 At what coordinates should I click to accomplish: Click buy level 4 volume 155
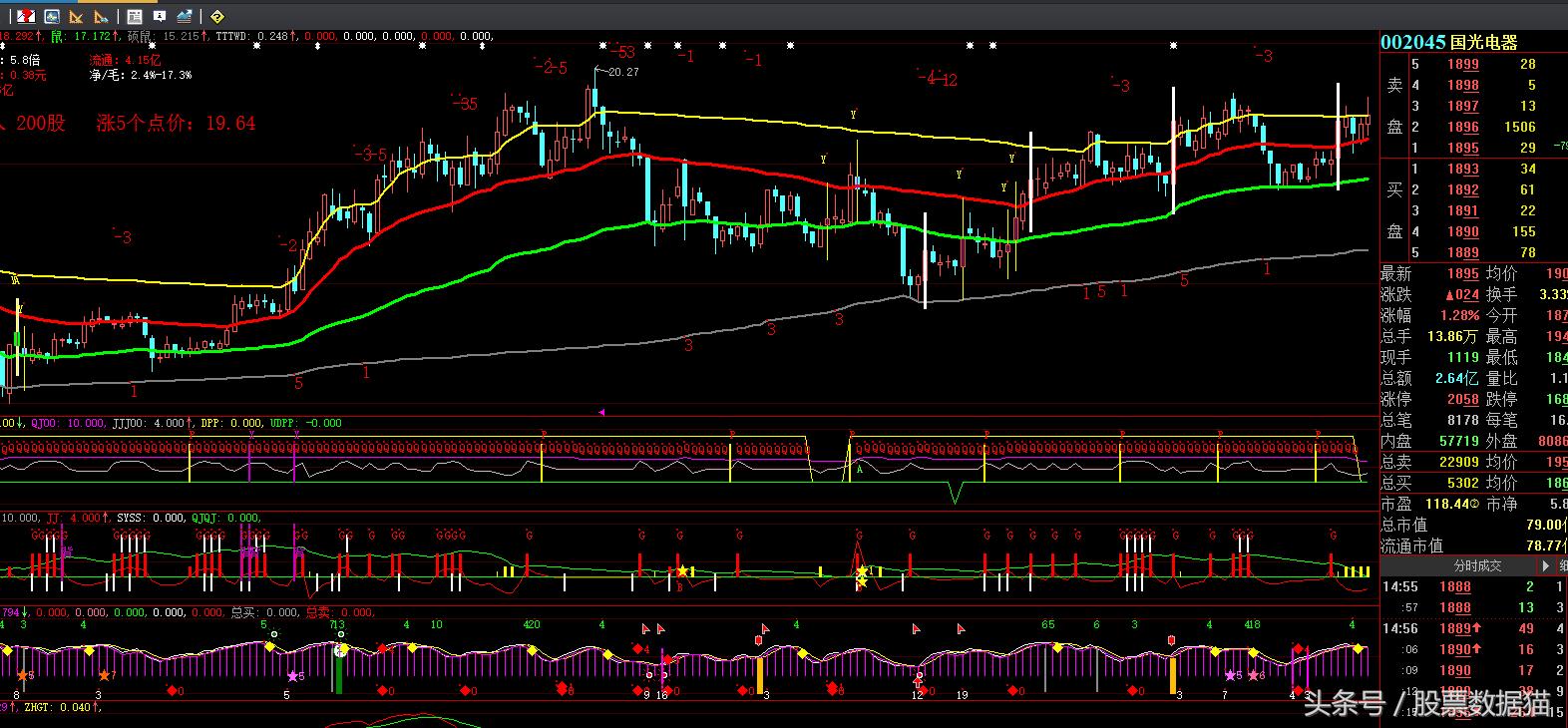click(x=1524, y=231)
